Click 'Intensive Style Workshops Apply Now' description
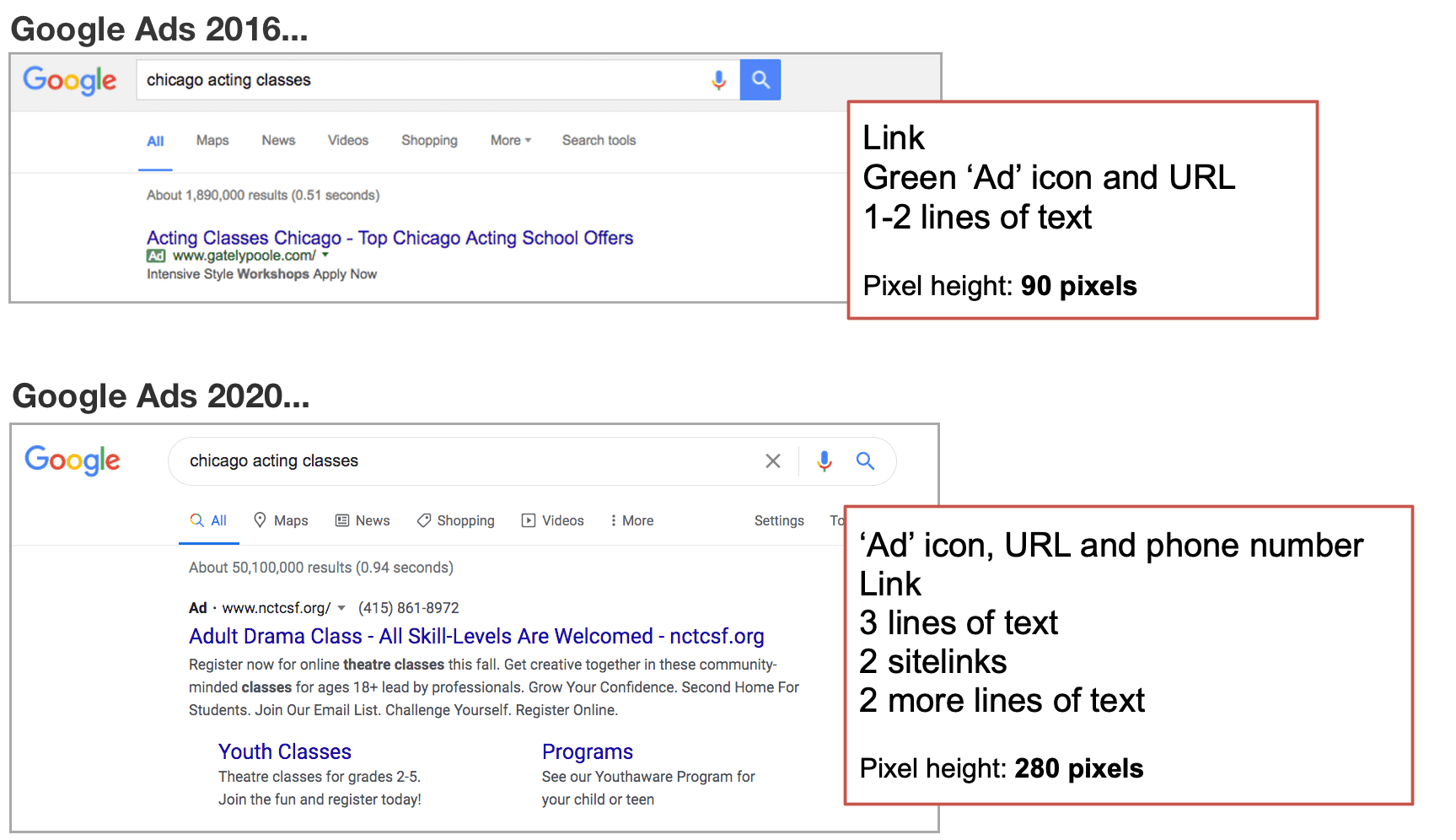1456x840 pixels. 261,274
